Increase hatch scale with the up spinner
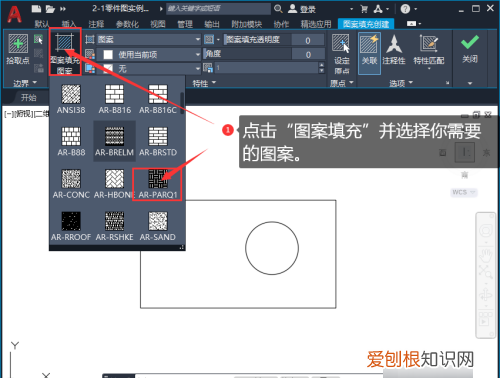This screenshot has width=500, height=378. (x=321, y=65)
